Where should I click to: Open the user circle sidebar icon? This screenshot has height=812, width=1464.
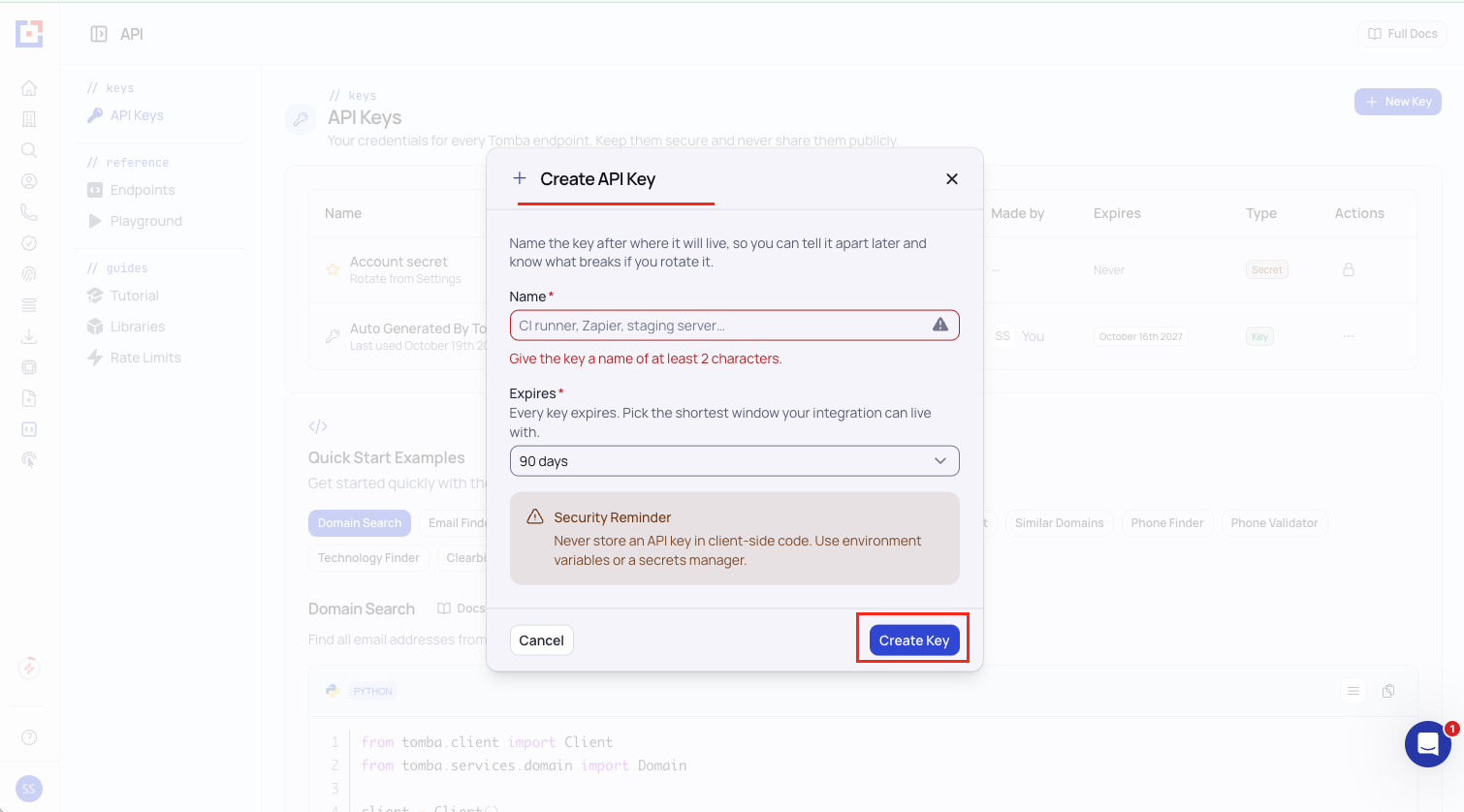pos(29,181)
